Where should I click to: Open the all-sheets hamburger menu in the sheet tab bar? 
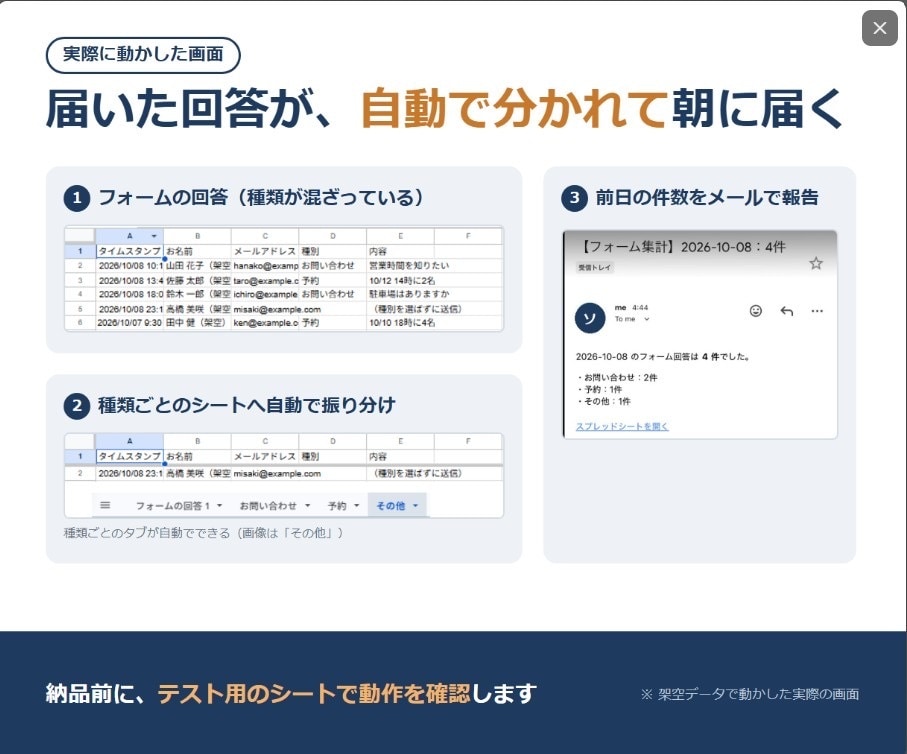coord(105,505)
